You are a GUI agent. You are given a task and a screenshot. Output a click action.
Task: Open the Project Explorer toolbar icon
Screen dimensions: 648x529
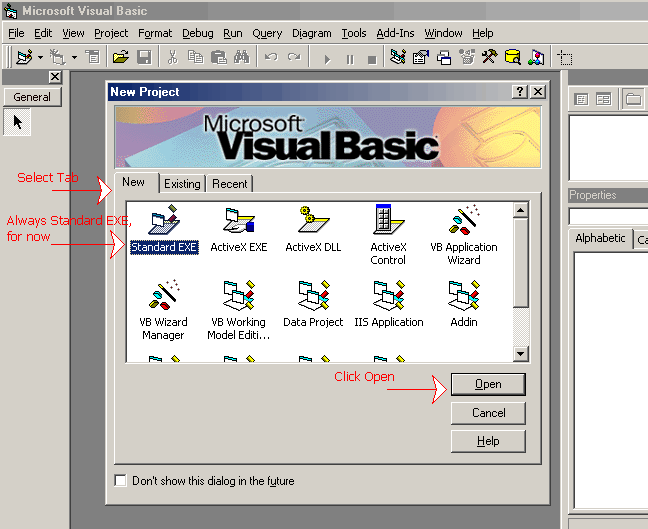tap(398, 57)
